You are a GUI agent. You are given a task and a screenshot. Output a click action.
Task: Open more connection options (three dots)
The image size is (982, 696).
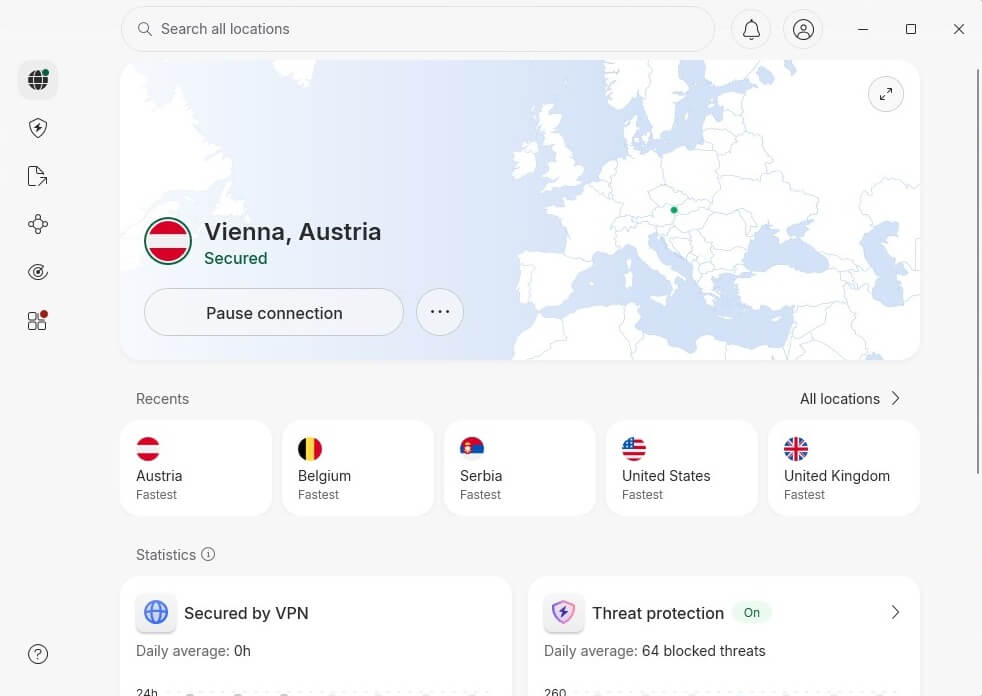pos(440,312)
